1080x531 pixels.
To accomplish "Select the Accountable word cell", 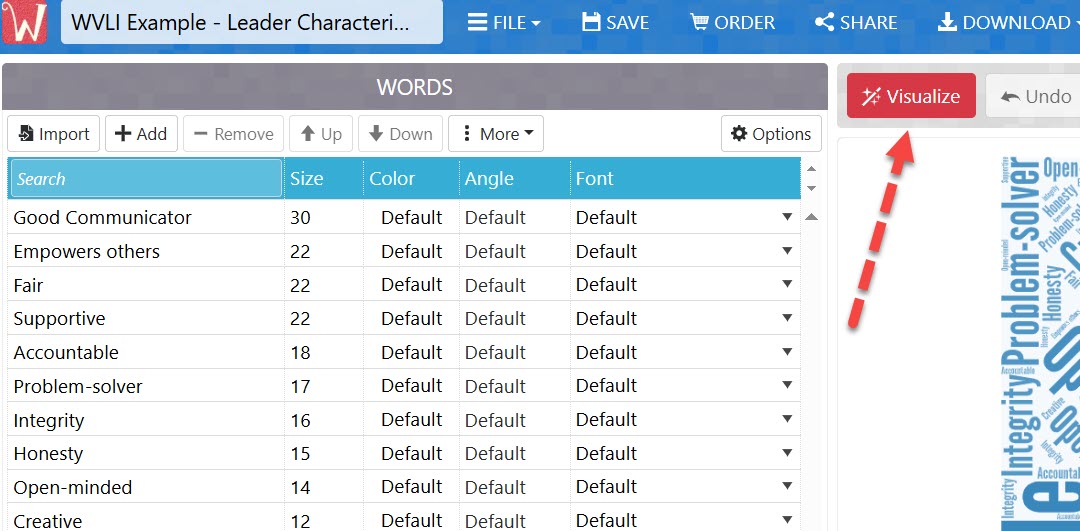I will click(146, 352).
